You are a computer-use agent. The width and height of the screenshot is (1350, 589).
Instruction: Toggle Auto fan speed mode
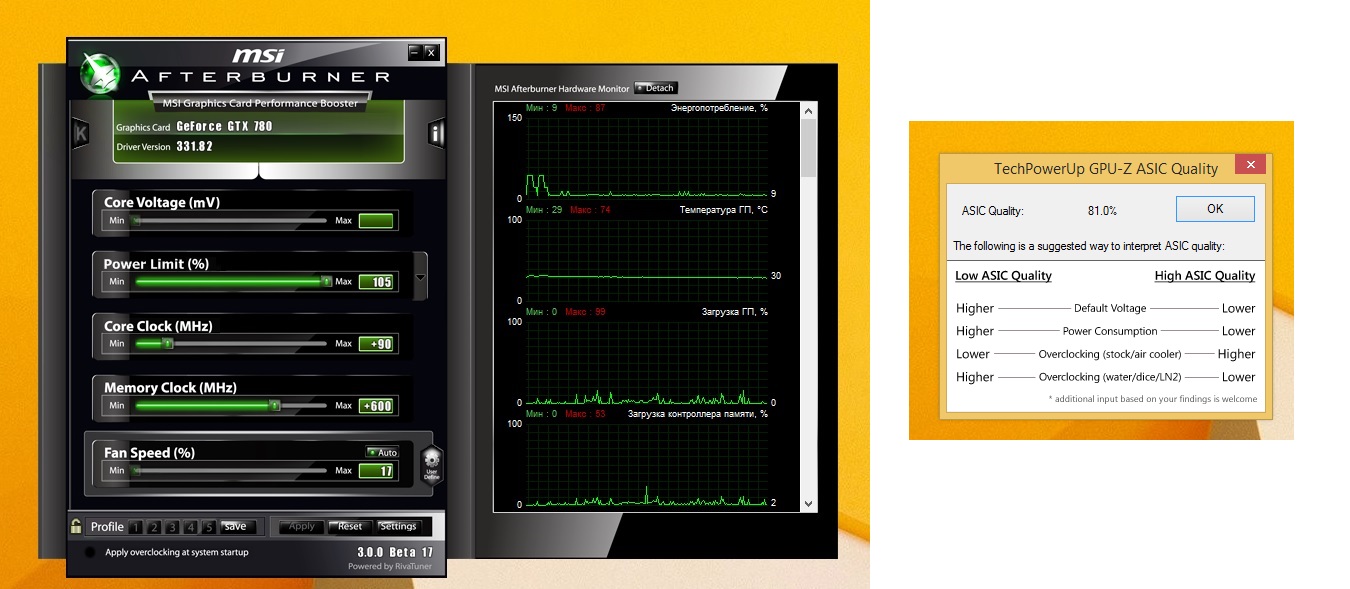382,453
